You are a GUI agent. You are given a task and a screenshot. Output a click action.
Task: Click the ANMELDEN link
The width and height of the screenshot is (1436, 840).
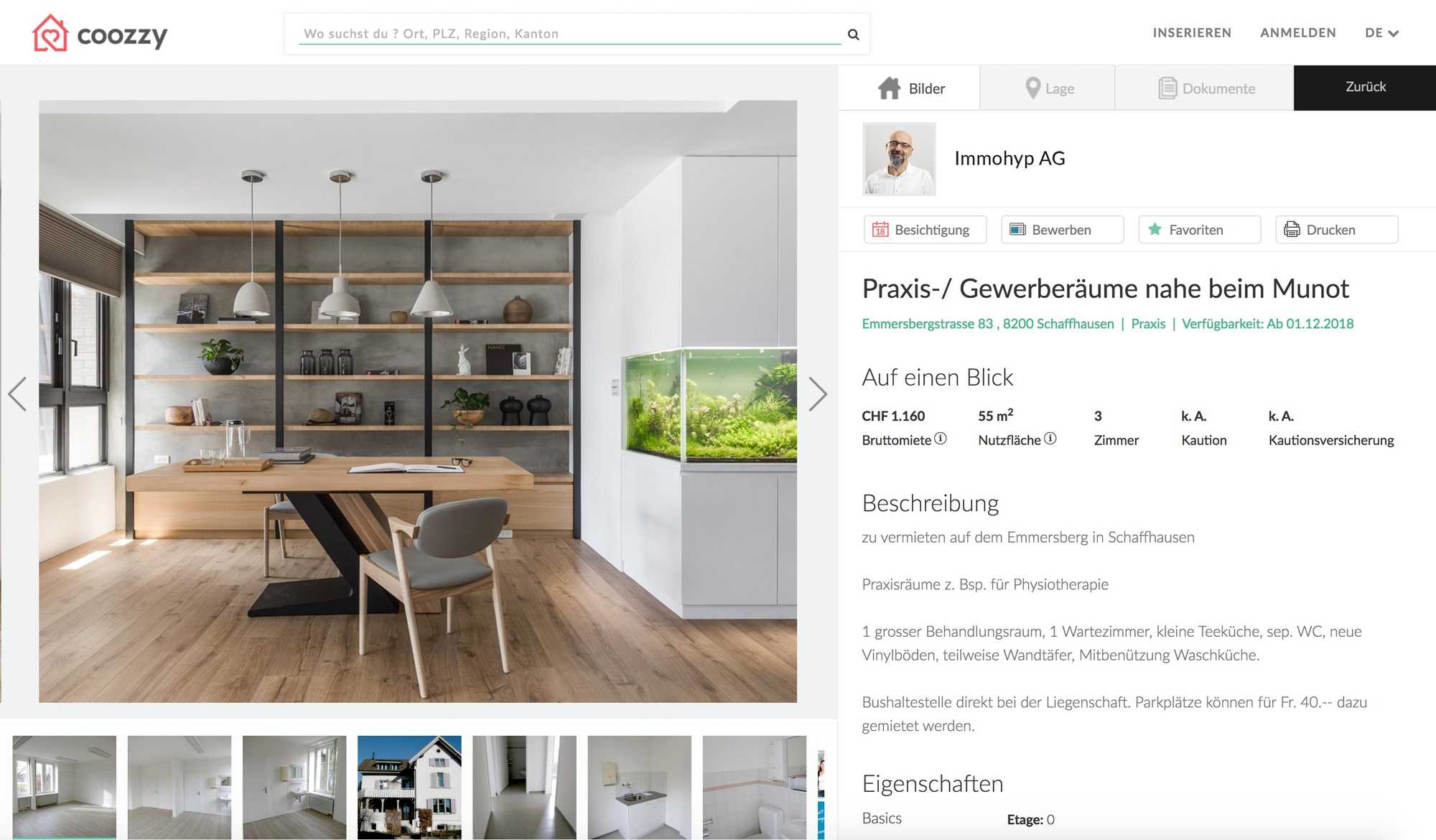[1298, 33]
